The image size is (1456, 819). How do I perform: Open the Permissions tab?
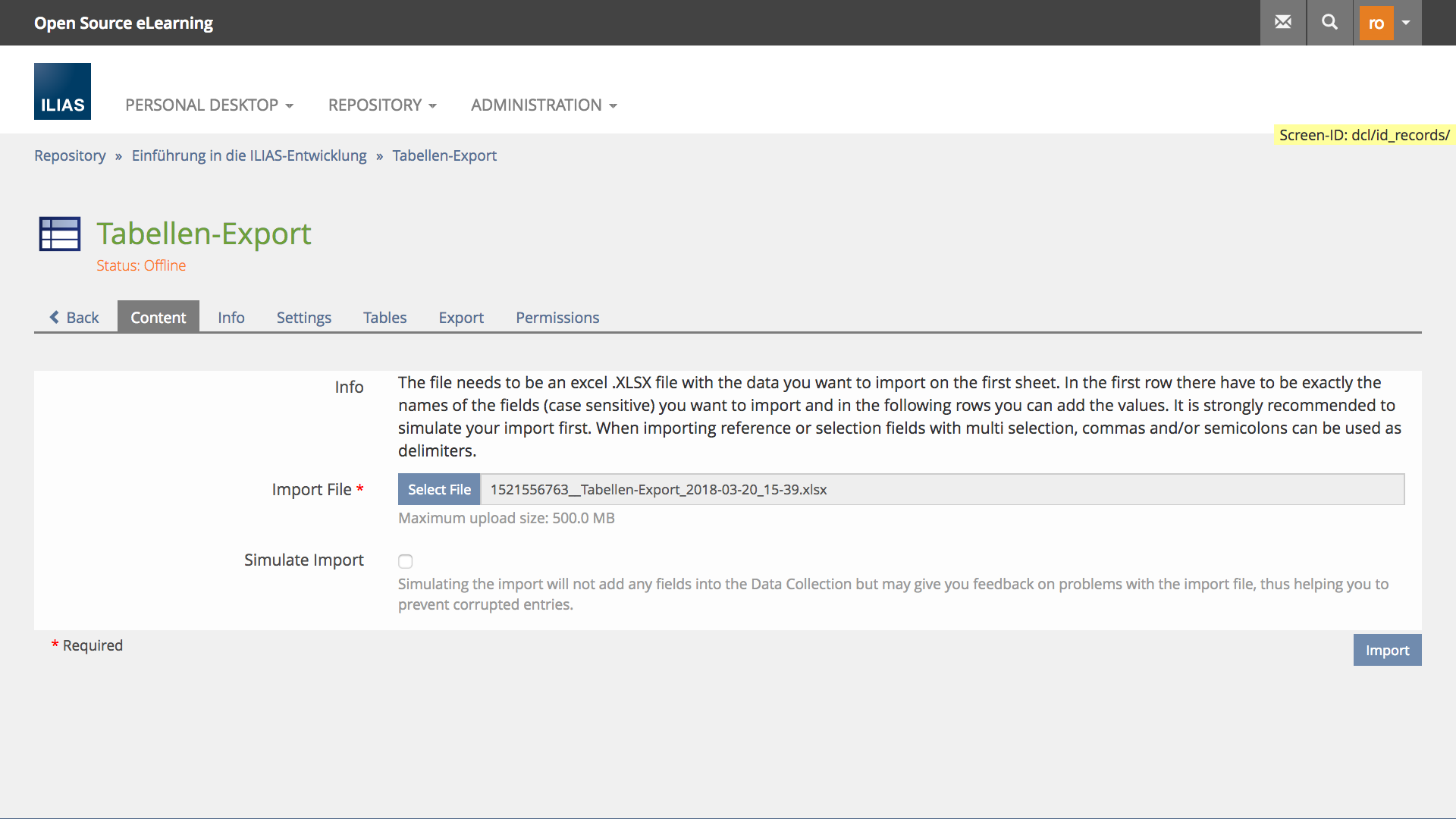tap(557, 317)
